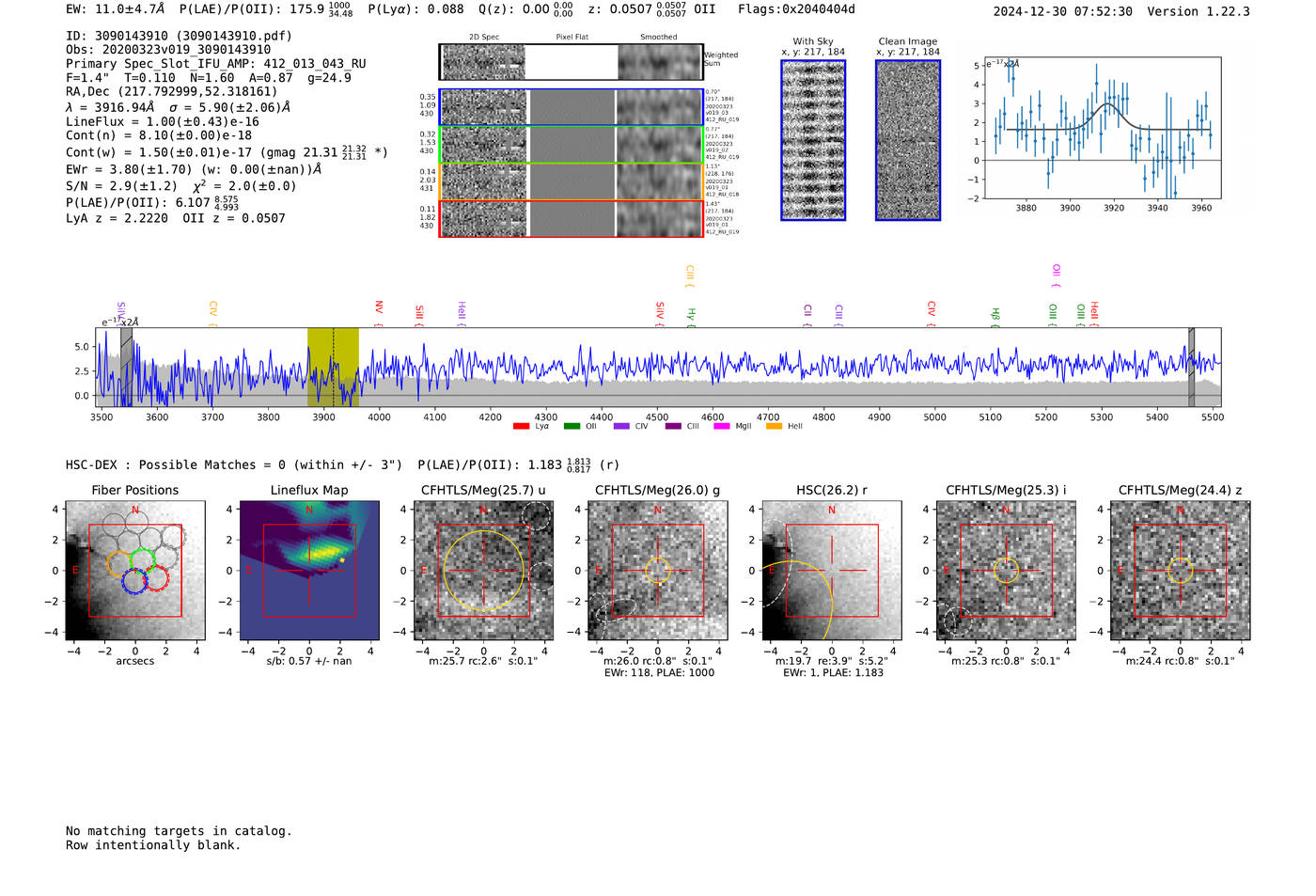Click the orange-bordered fiber spectrum row
Screen dimensions: 1316x896
[x=572, y=181]
